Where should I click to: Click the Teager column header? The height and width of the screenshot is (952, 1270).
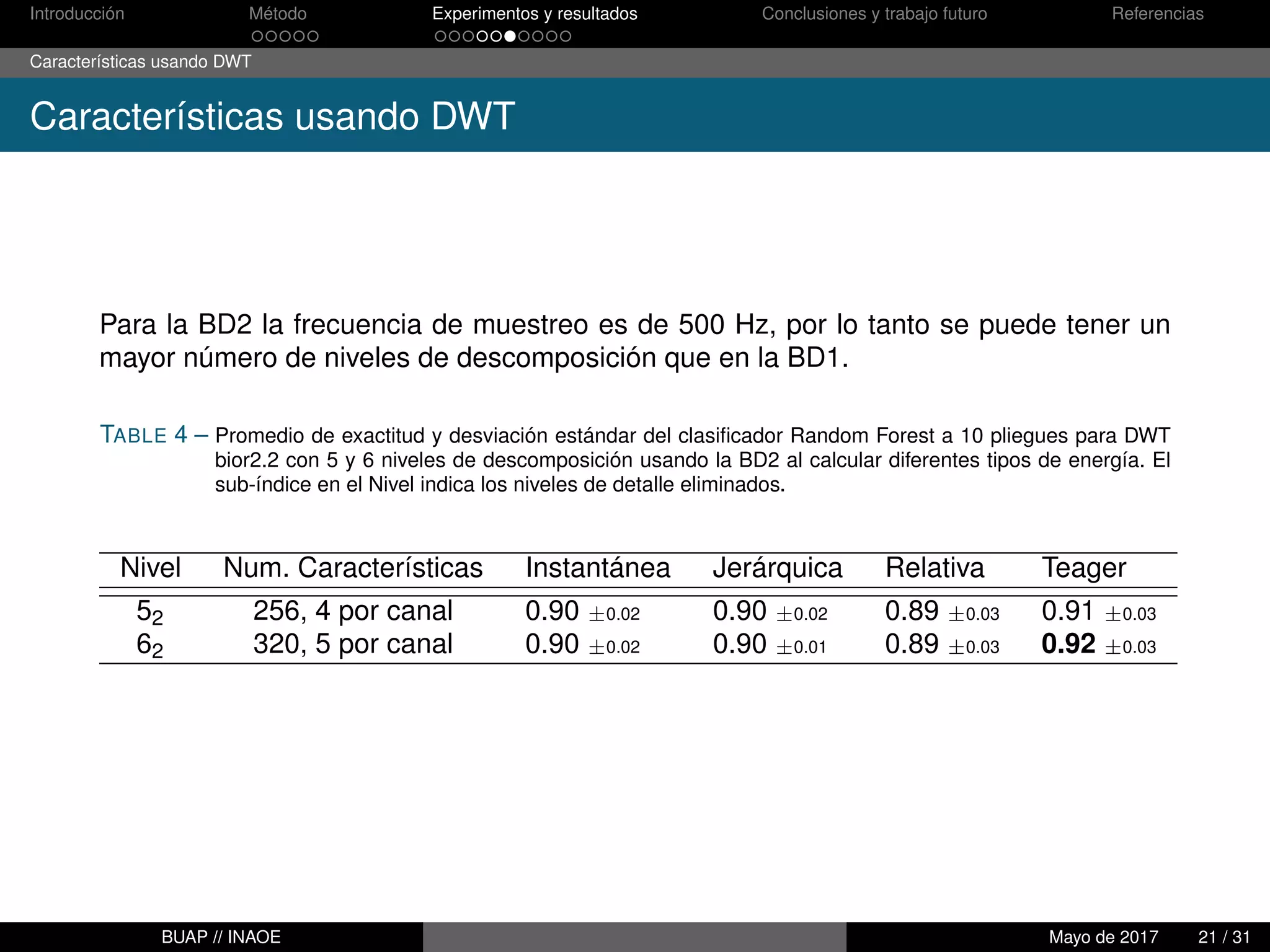coord(1083,568)
